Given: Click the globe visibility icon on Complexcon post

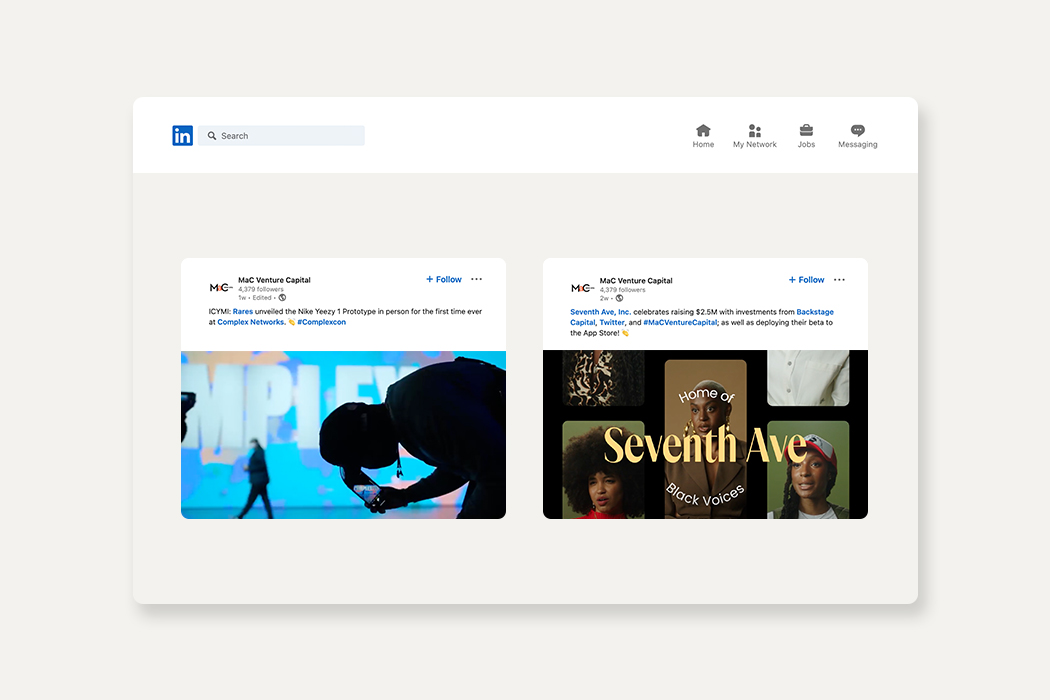Looking at the screenshot, I should point(283,297).
